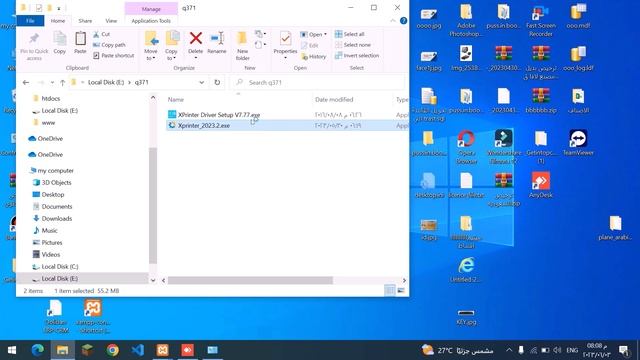Screen dimensions: 640x360
Task: Open Google Chrome from taskbar
Action: point(113,350)
